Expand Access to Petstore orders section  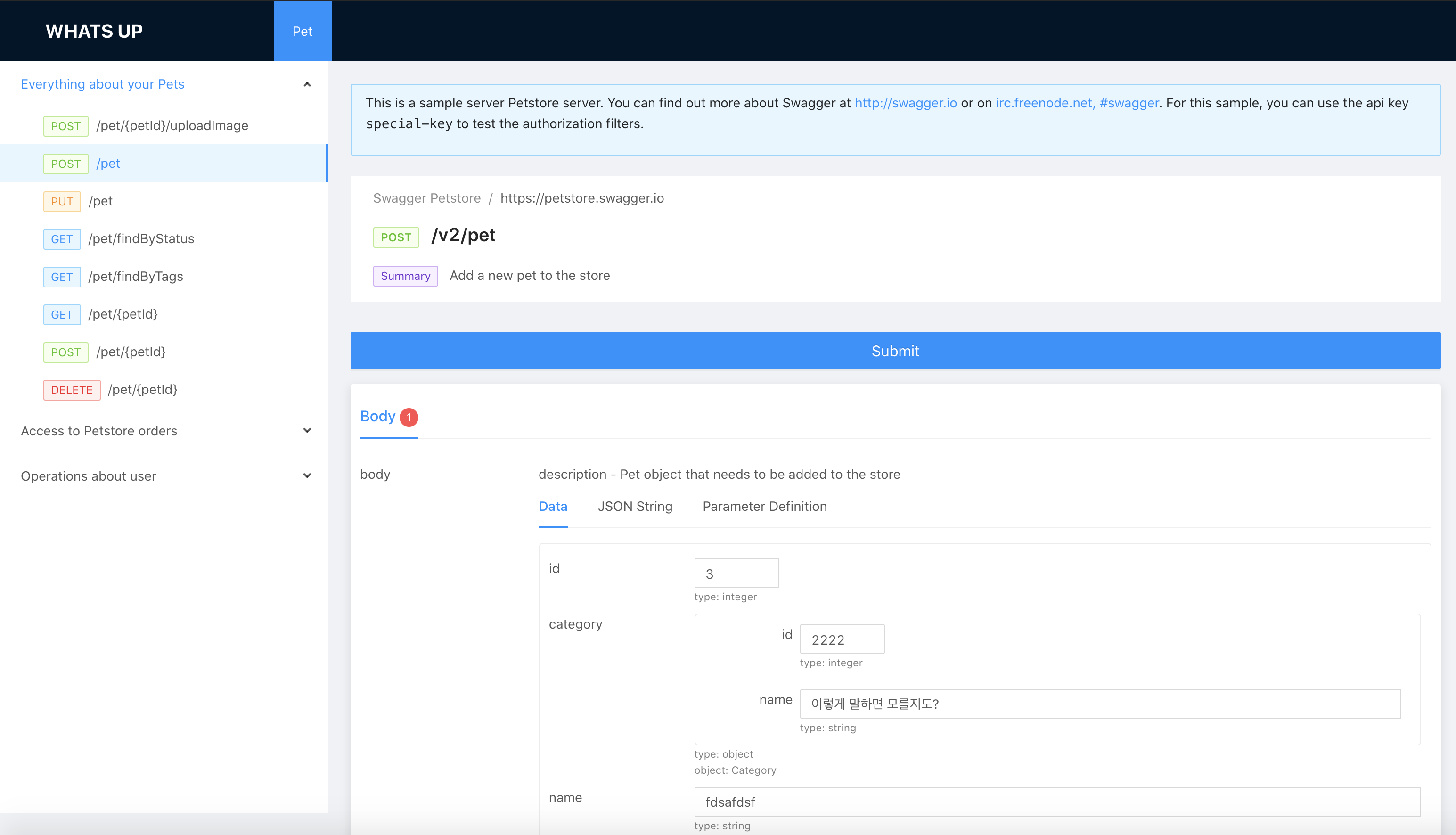click(307, 431)
